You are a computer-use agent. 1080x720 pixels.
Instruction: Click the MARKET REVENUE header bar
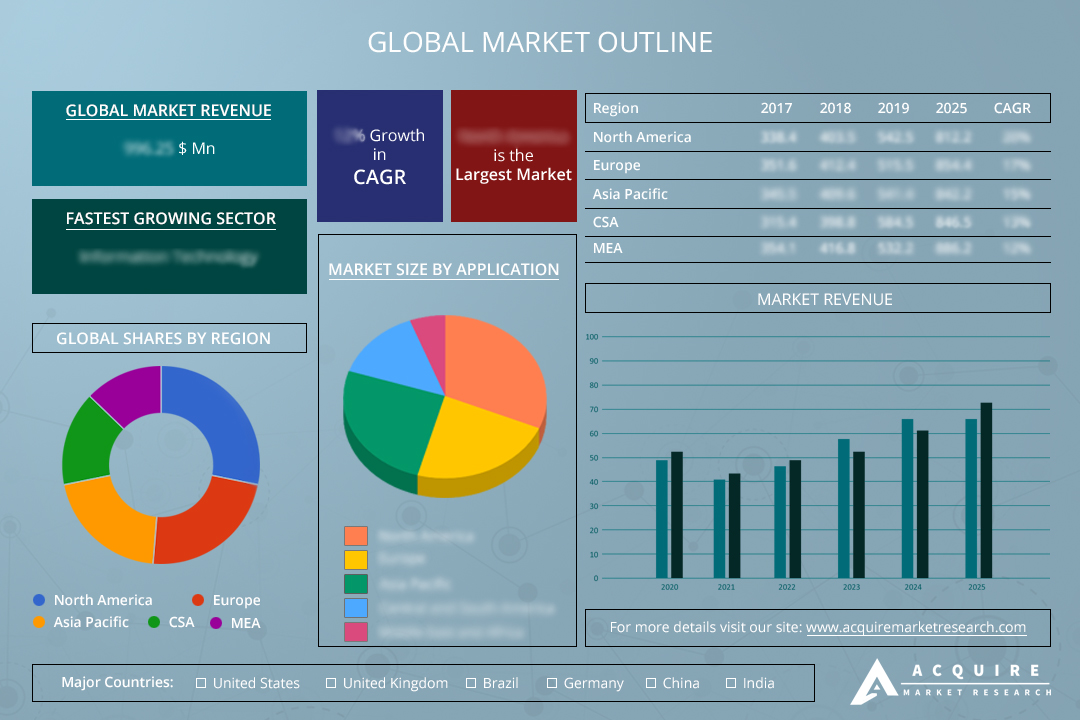tap(817, 298)
